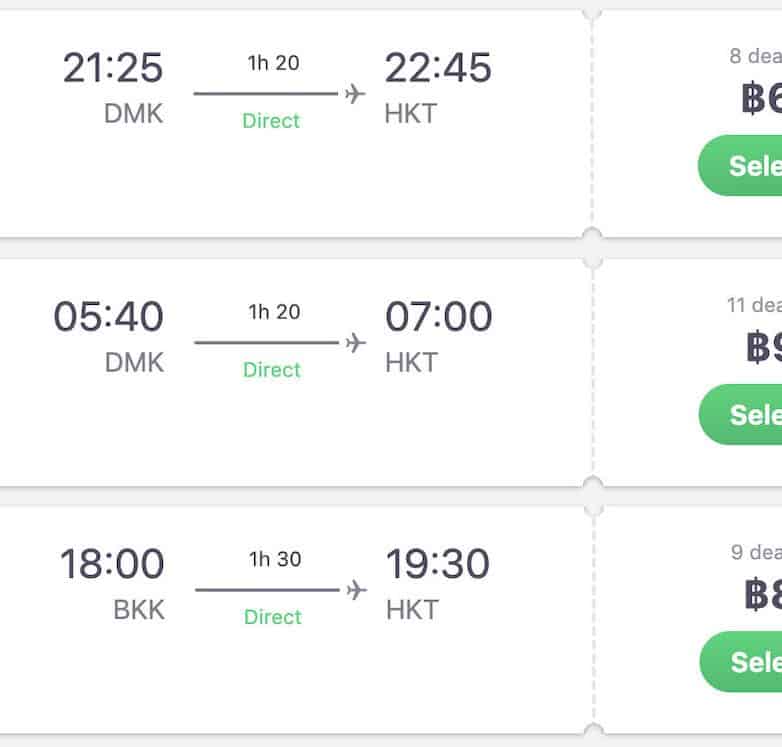Open the 11 deals text above the price
This screenshot has width=782, height=747.
pos(755,305)
